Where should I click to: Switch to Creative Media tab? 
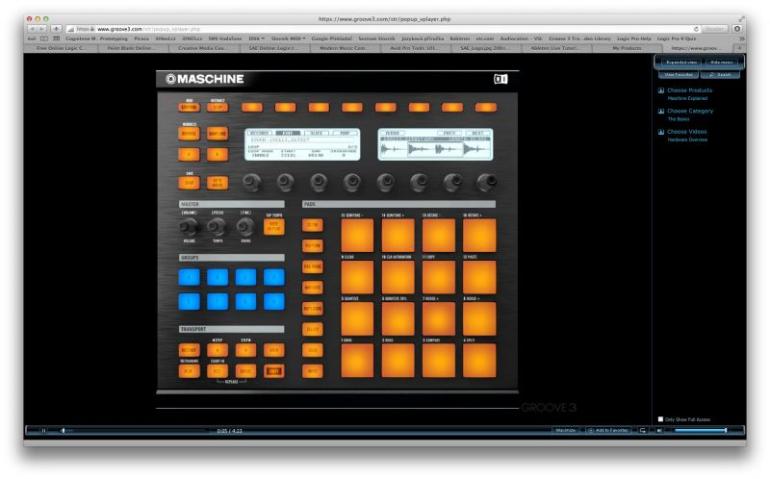point(204,48)
